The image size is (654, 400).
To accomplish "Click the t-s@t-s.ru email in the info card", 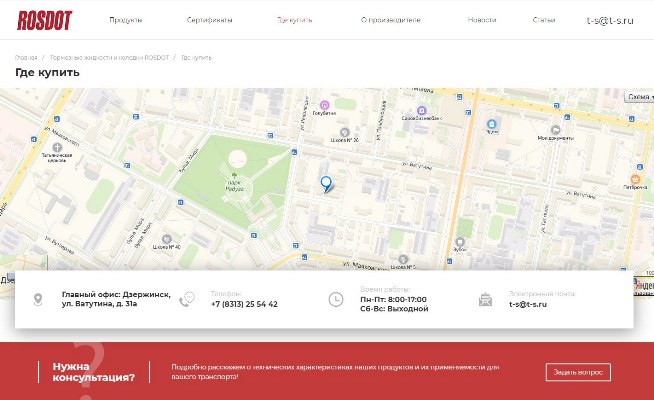I will (x=528, y=304).
